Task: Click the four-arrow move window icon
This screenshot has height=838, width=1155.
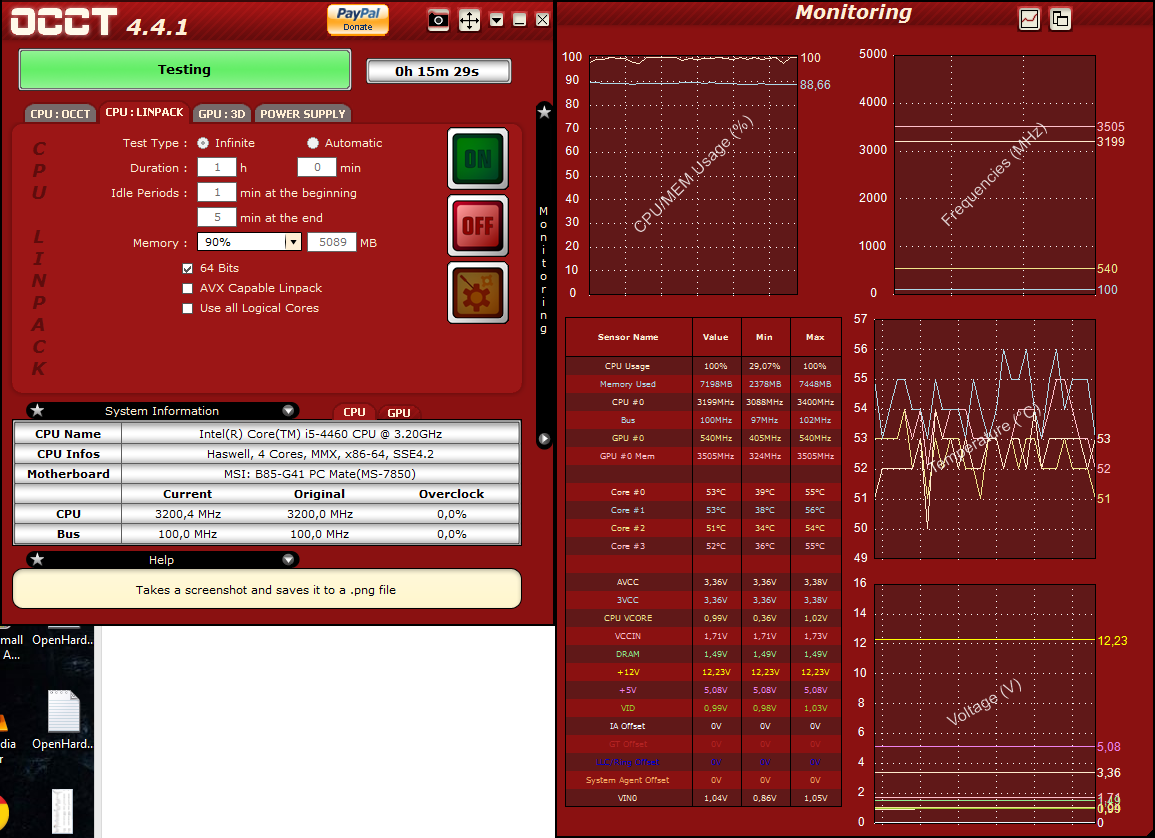Action: click(469, 20)
